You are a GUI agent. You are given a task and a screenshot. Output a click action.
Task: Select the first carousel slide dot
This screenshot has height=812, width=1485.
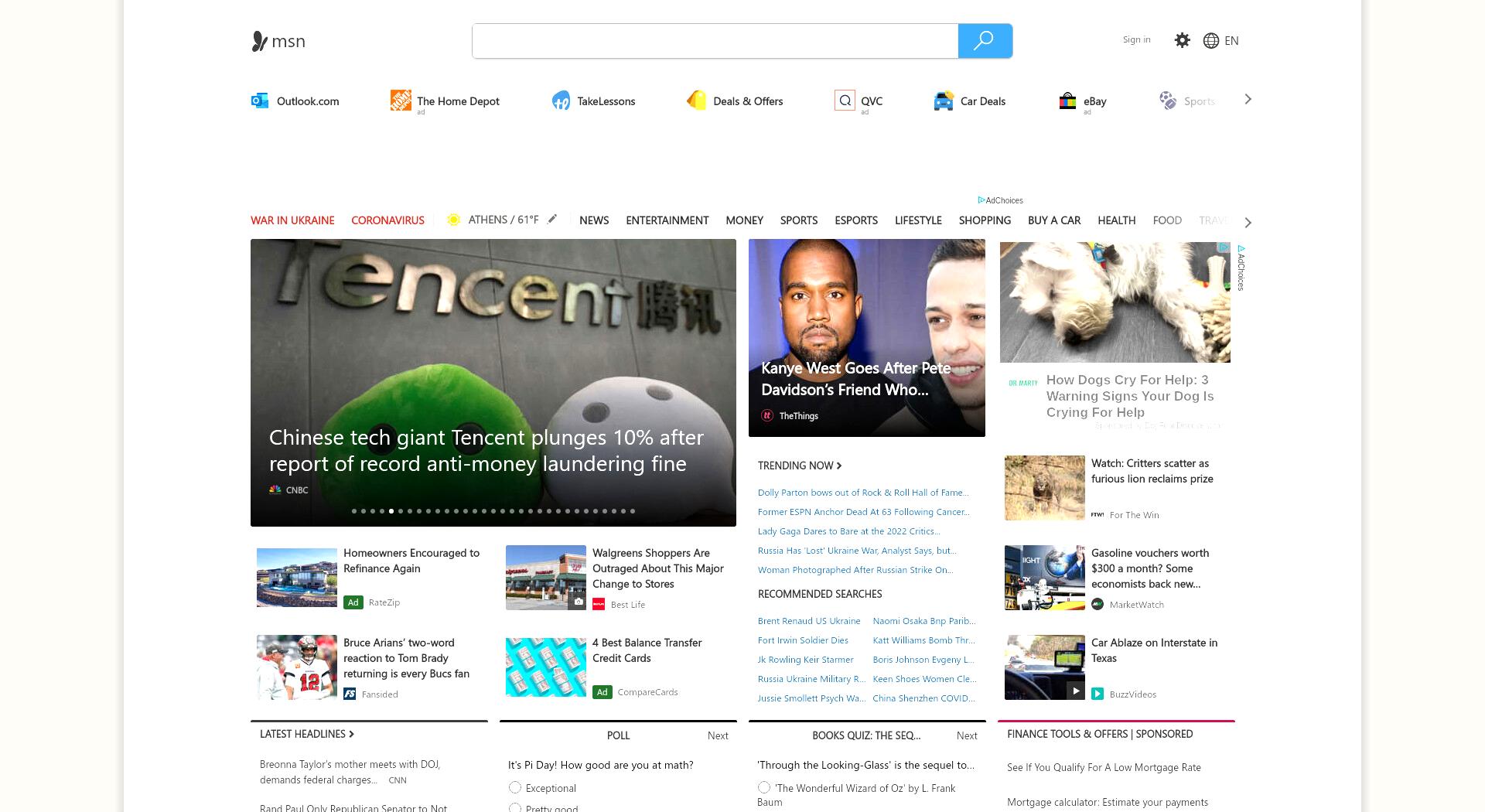(x=354, y=511)
